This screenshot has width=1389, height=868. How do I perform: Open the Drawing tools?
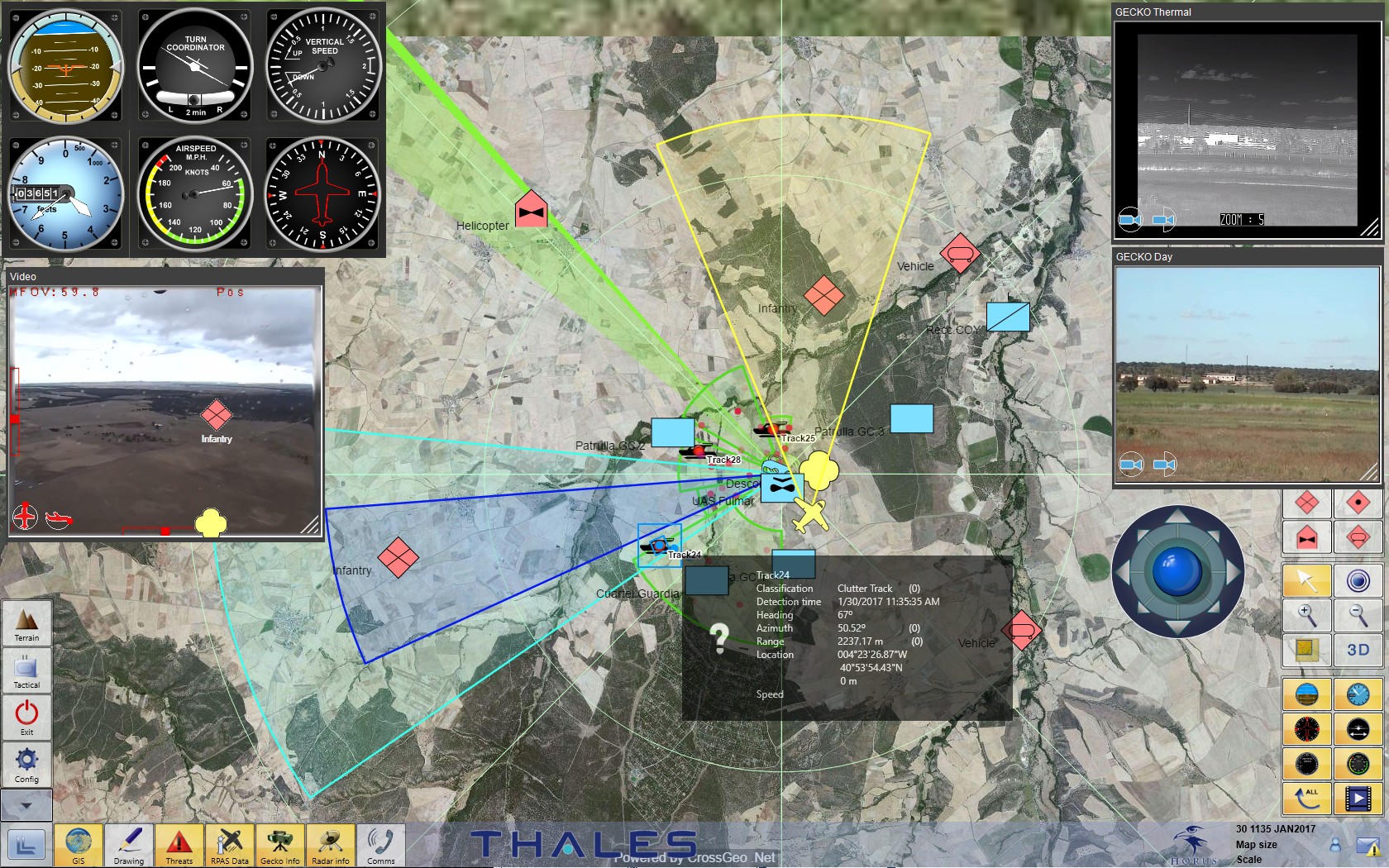tap(128, 845)
